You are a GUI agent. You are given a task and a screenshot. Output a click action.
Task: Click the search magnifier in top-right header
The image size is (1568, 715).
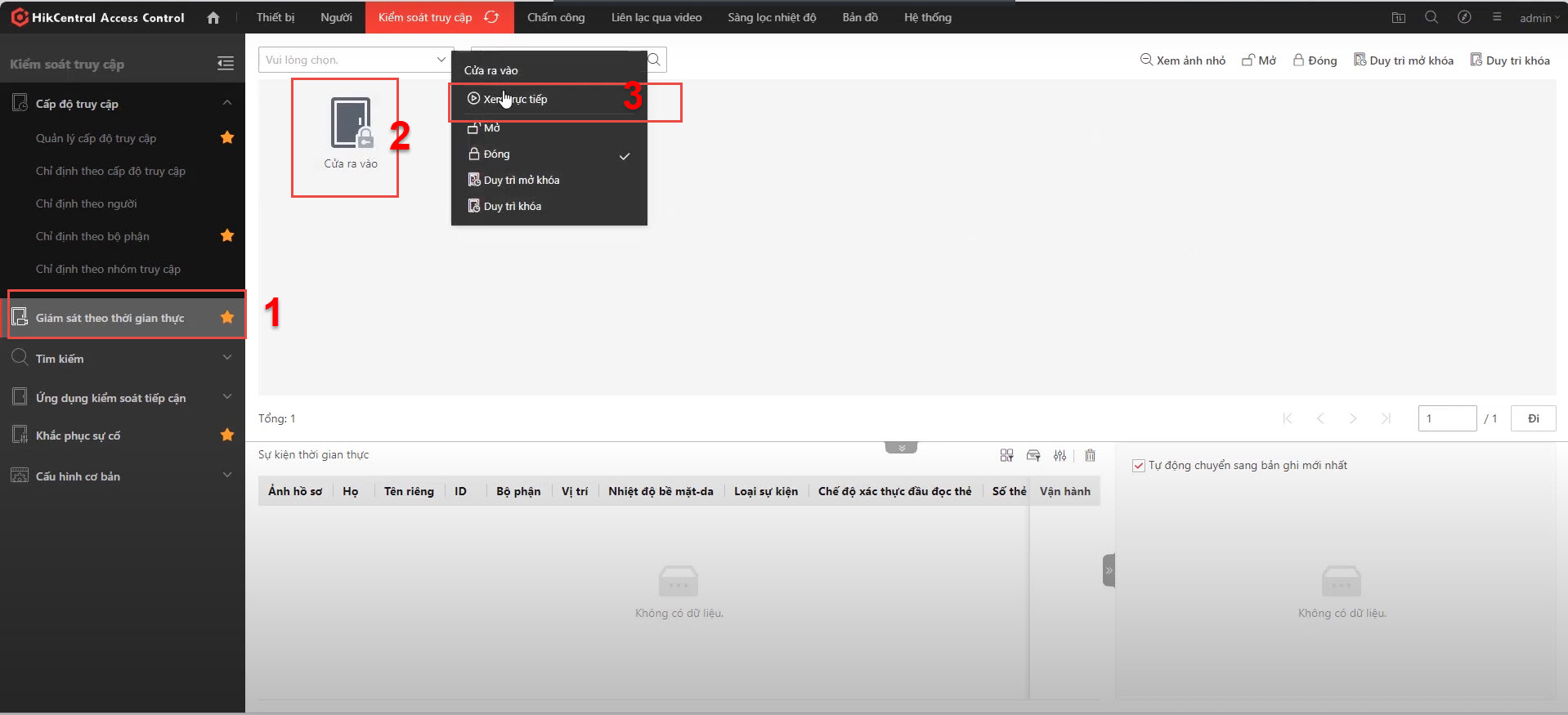click(x=1431, y=17)
